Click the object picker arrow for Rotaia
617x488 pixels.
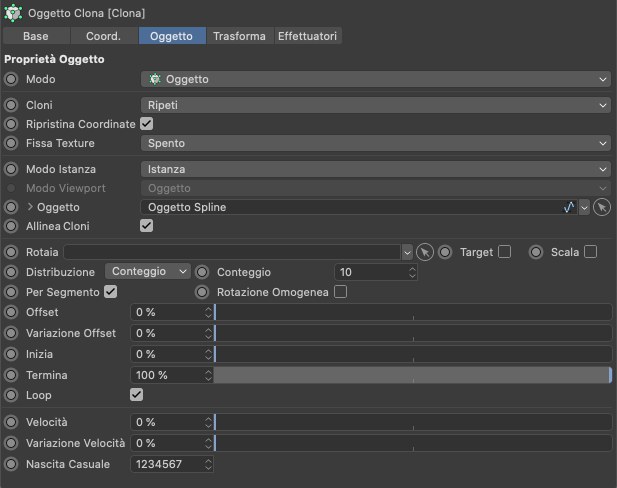(425, 252)
